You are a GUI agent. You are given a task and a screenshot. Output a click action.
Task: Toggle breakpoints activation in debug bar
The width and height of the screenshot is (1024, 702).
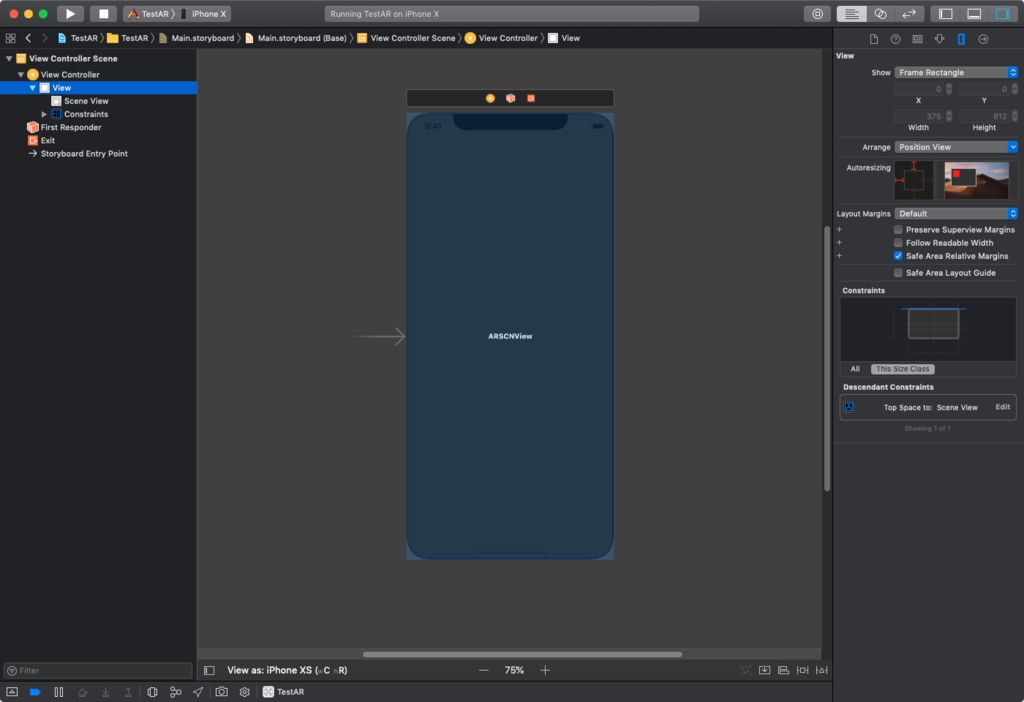tap(35, 692)
